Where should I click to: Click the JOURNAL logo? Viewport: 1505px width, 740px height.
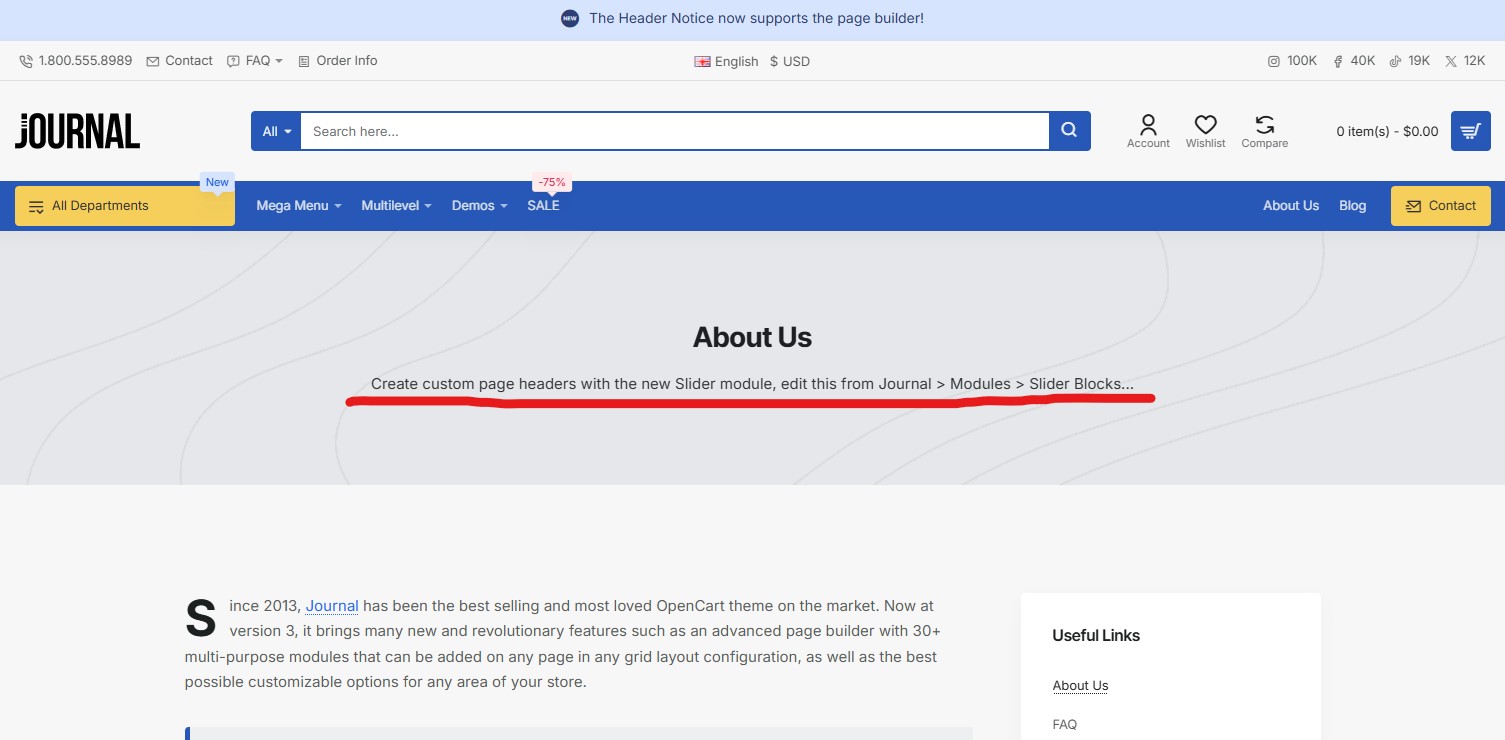click(x=77, y=131)
